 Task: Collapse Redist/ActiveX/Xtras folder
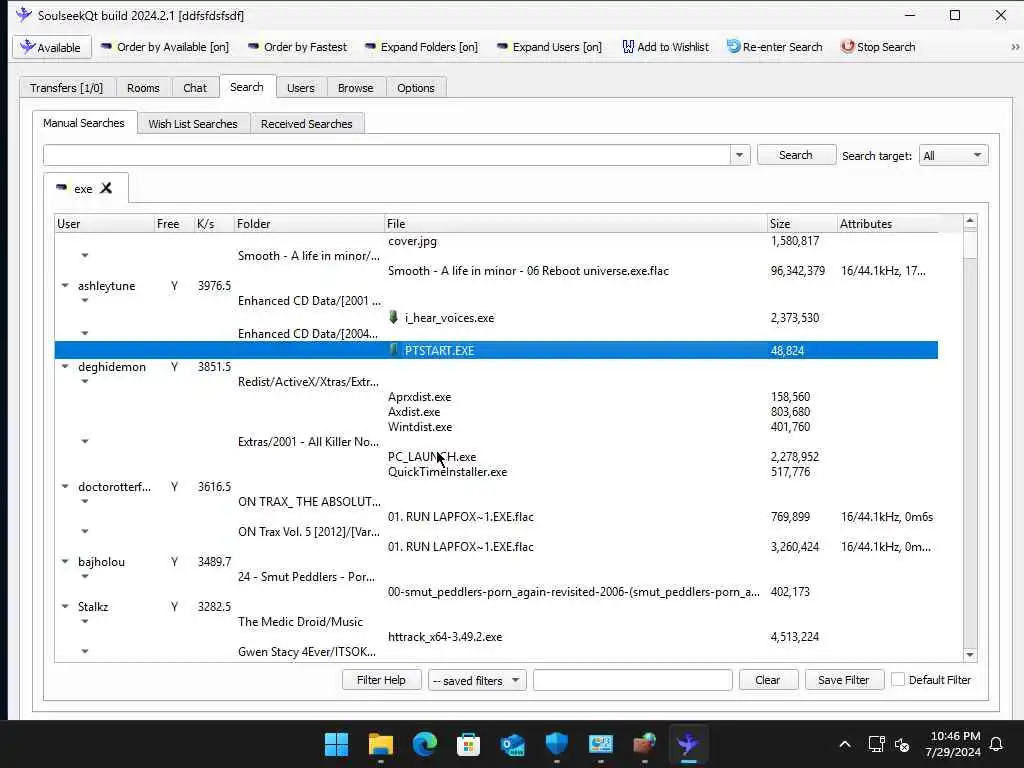[x=85, y=381]
